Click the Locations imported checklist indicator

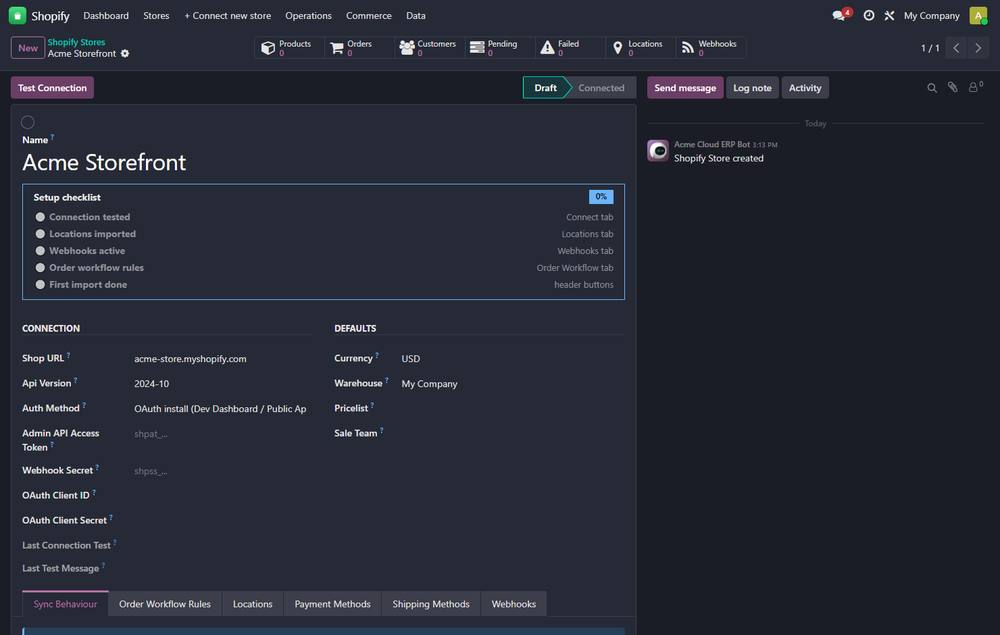[x=40, y=234]
